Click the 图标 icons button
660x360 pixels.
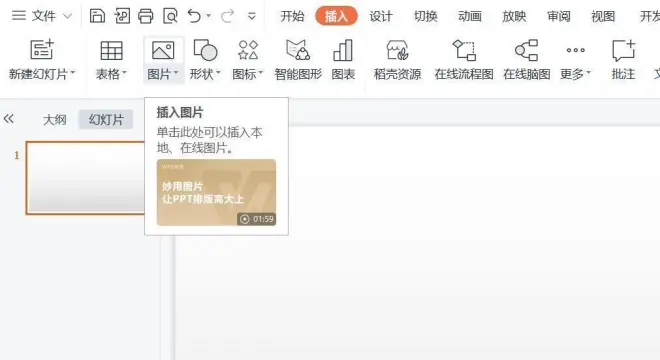tap(248, 51)
